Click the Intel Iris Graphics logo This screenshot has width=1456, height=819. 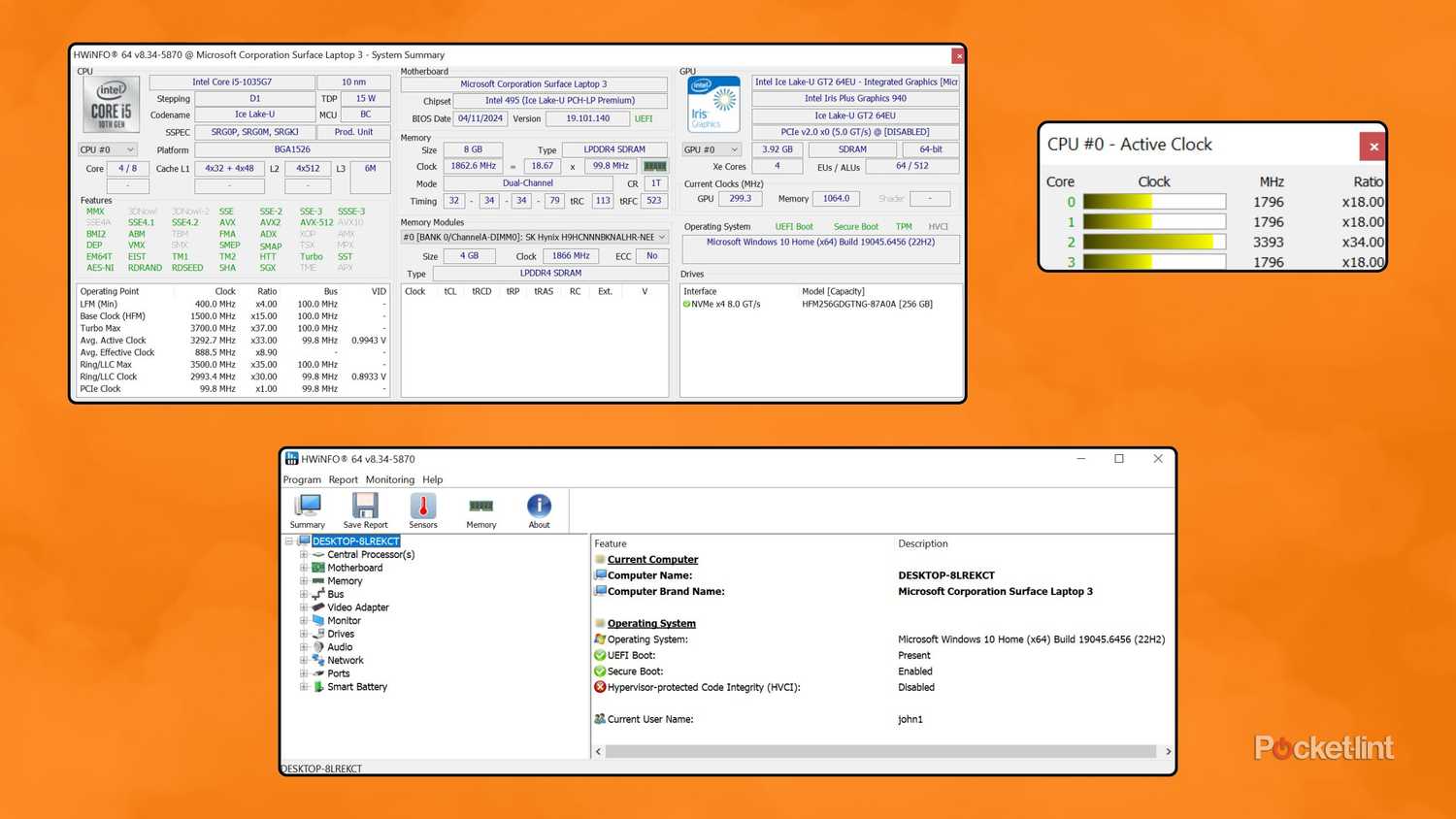[713, 104]
